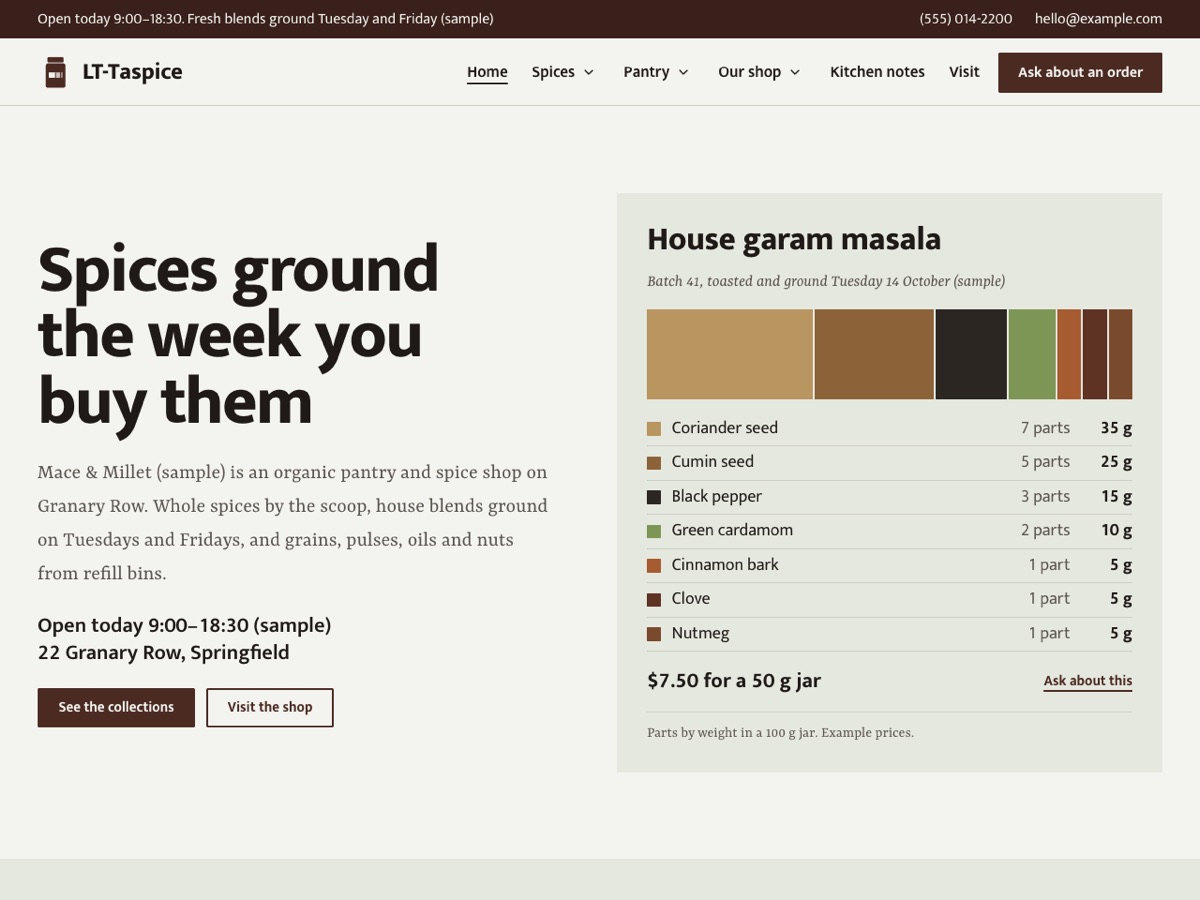
Task: Call the phone number (555) 014-2200
Action: tap(966, 19)
